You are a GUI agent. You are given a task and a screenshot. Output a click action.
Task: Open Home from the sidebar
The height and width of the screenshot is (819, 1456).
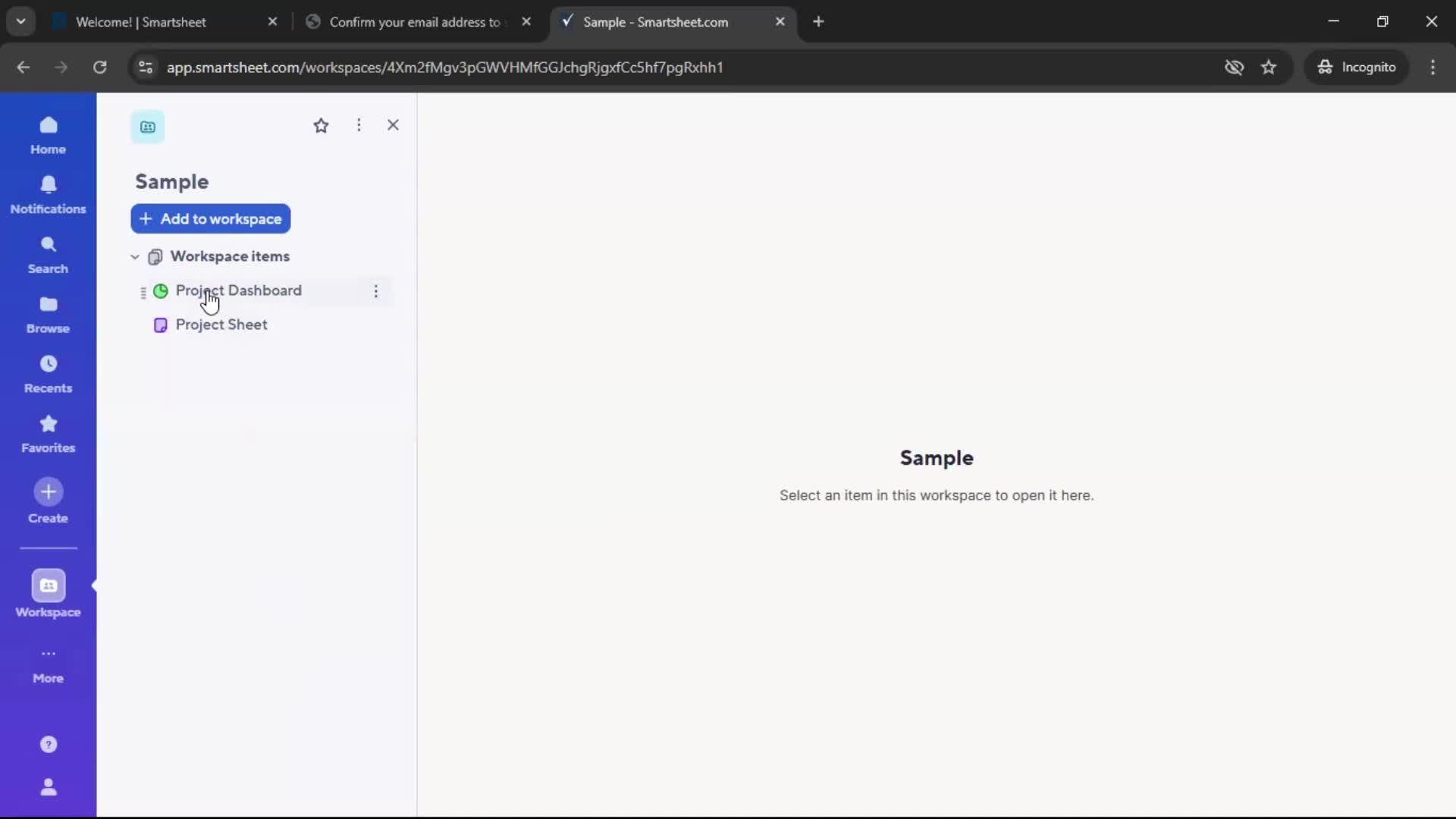[48, 135]
